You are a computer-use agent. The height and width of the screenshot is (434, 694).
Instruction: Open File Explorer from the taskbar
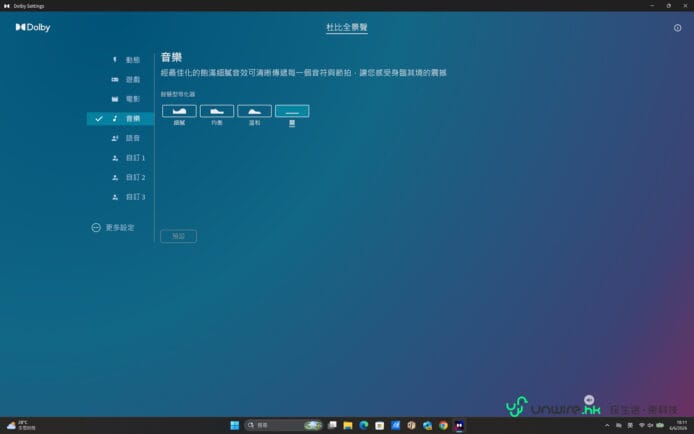348,425
